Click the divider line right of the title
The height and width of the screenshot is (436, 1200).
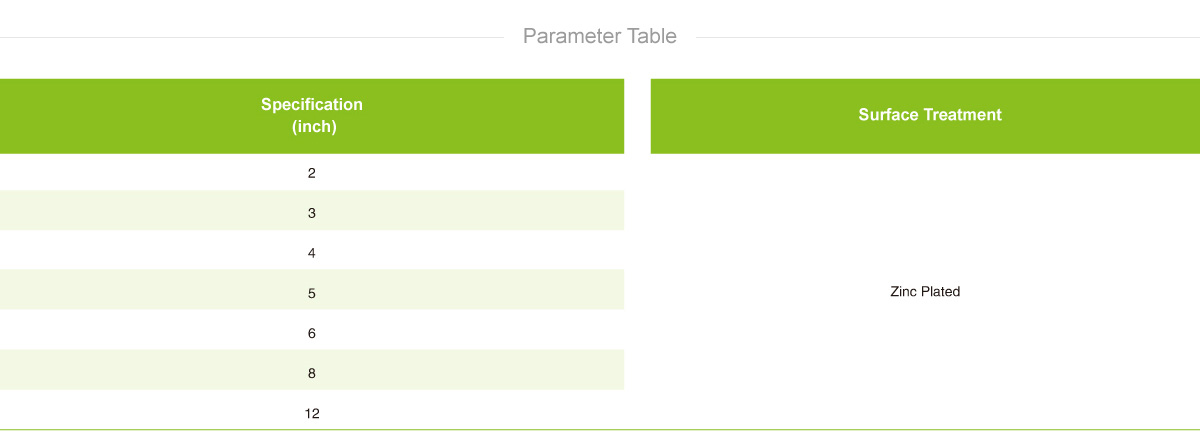coord(948,38)
